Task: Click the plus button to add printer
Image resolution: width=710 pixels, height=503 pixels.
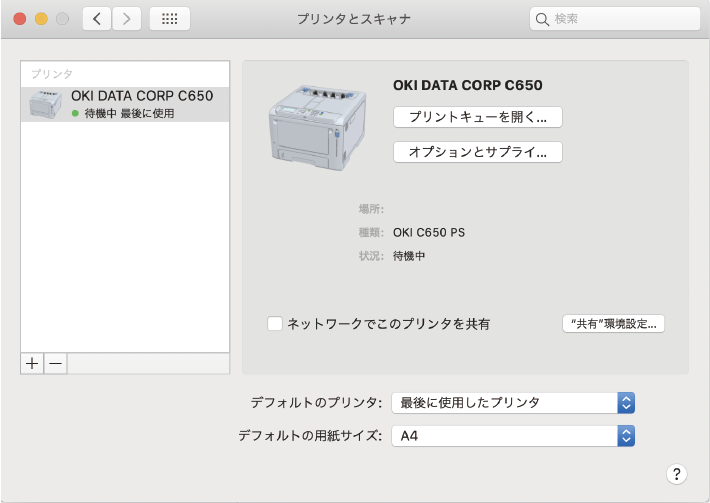Action: pyautogui.click(x=32, y=364)
